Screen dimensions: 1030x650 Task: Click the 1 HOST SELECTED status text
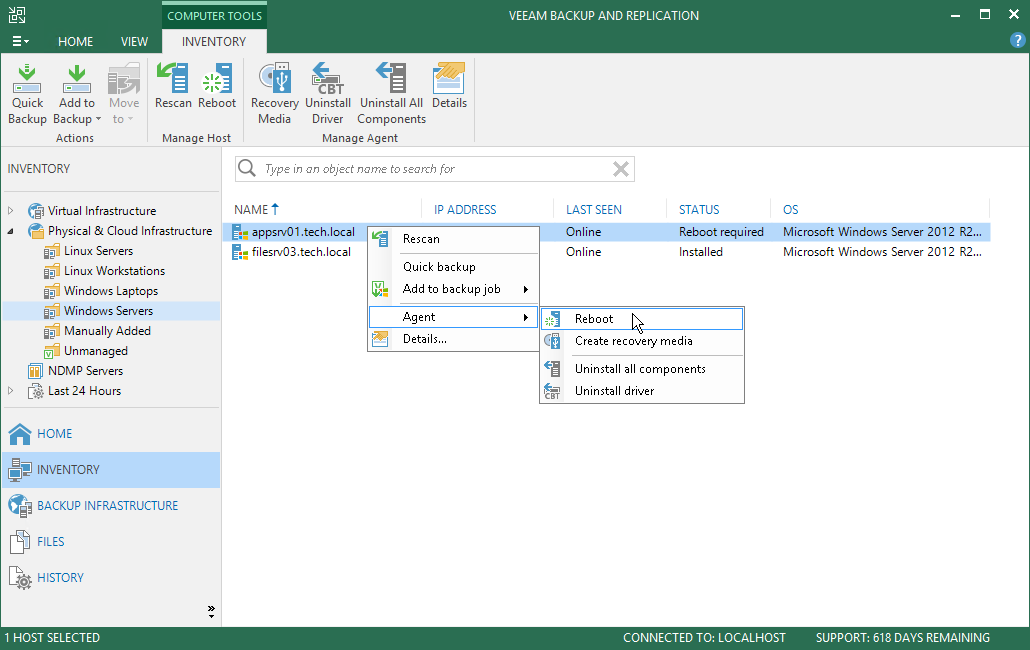click(53, 638)
